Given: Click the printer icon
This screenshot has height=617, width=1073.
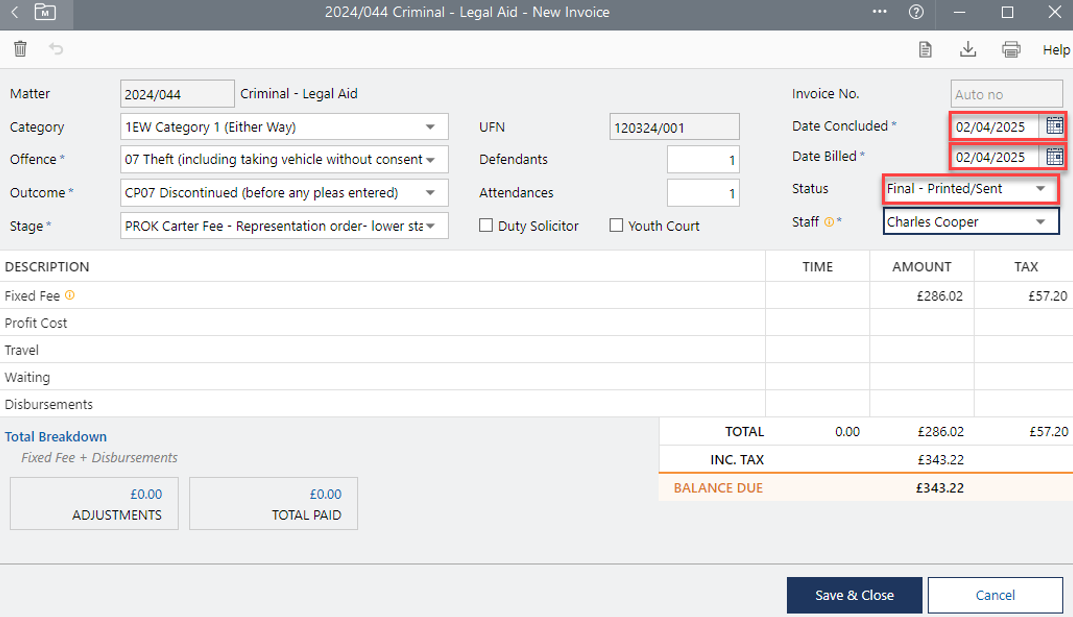Looking at the screenshot, I should [1011, 50].
